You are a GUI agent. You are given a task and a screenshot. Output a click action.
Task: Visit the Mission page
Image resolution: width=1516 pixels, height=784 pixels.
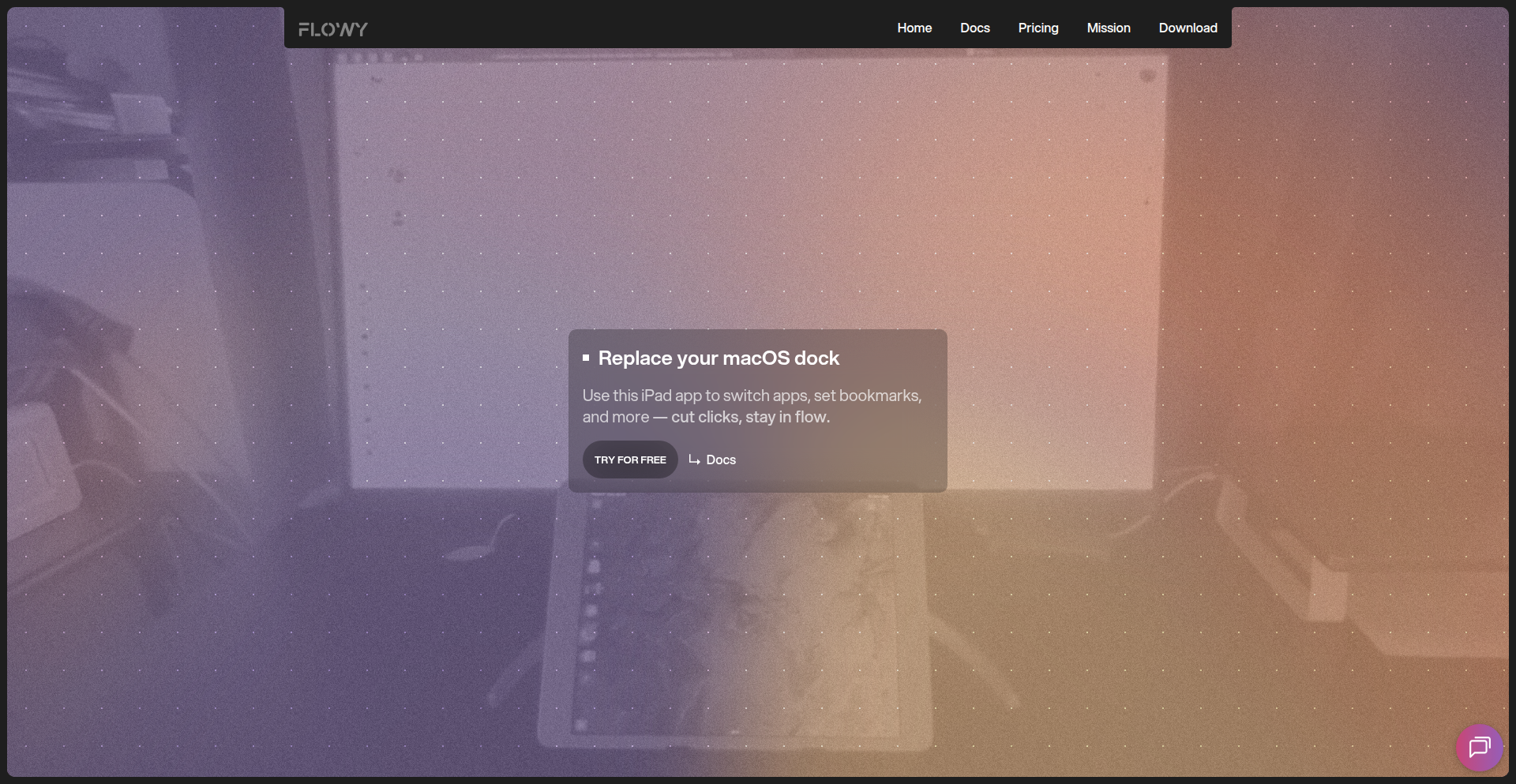1108,28
